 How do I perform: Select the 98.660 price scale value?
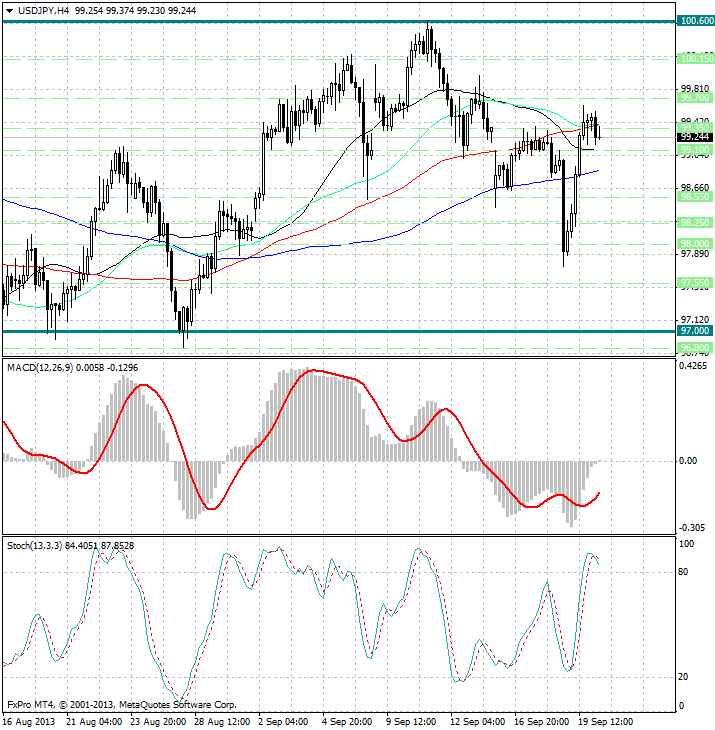695,188
